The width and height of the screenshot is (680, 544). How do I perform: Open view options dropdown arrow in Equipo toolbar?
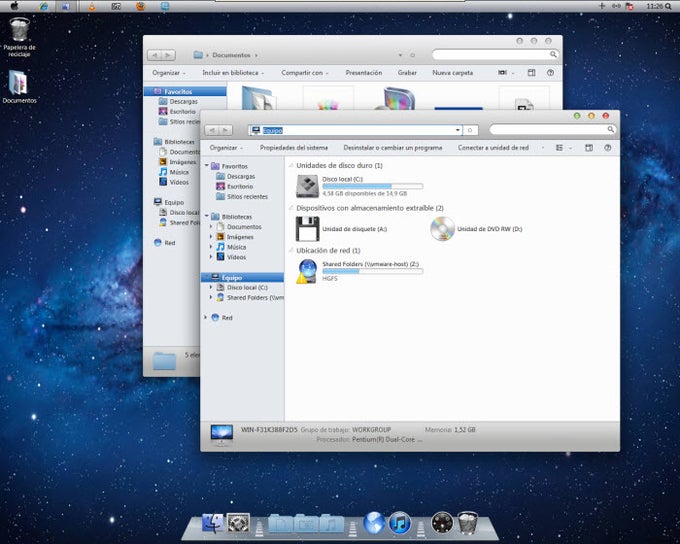570,148
